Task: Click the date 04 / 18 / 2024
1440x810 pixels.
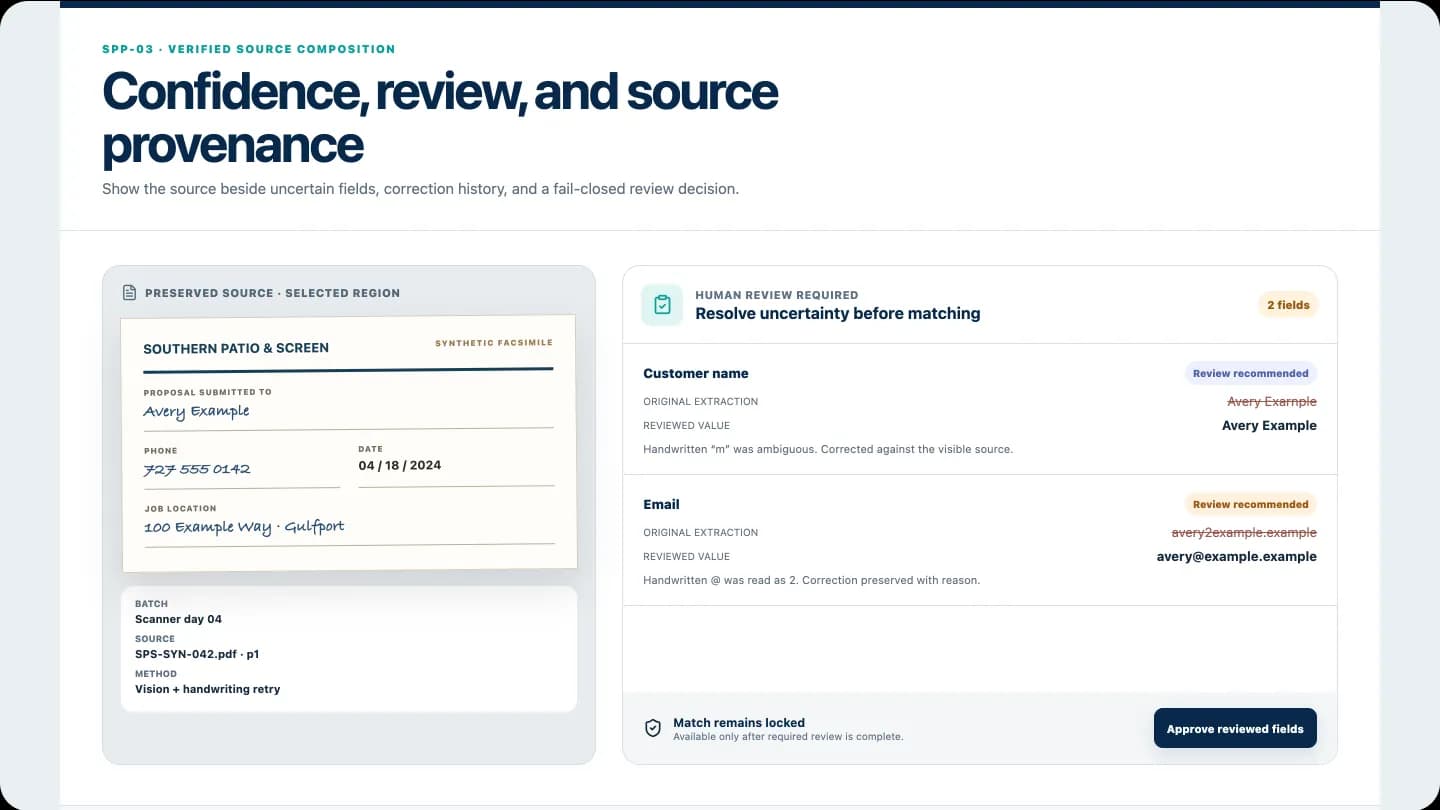Action: click(400, 465)
